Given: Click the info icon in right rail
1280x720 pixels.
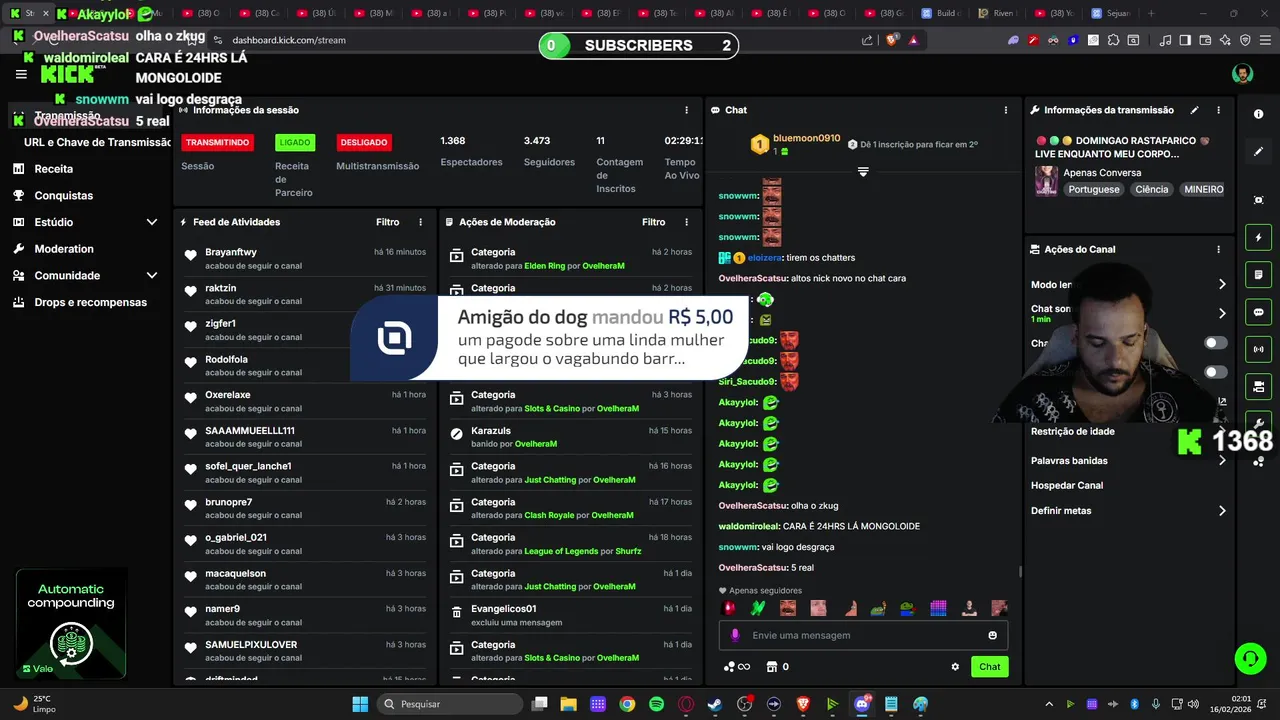Looking at the screenshot, I should tap(1258, 114).
